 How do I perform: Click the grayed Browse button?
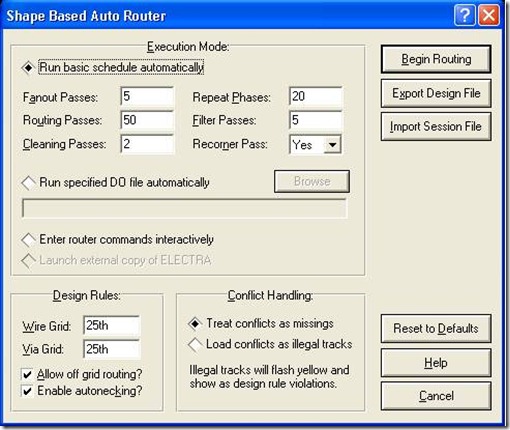[312, 181]
